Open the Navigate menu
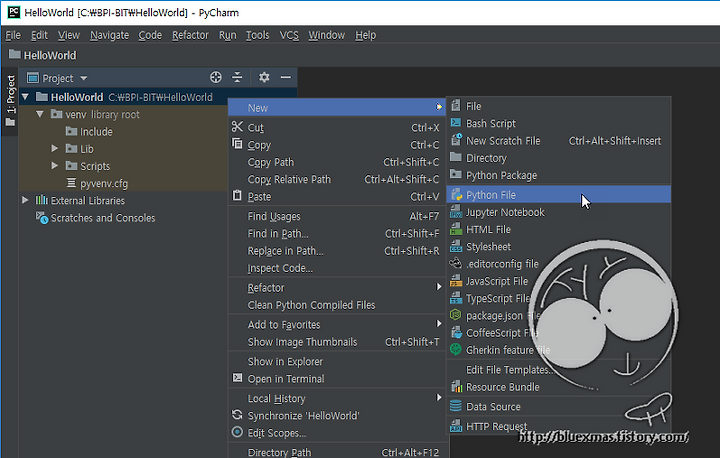Screen dimensions: 720x458 click(109, 35)
